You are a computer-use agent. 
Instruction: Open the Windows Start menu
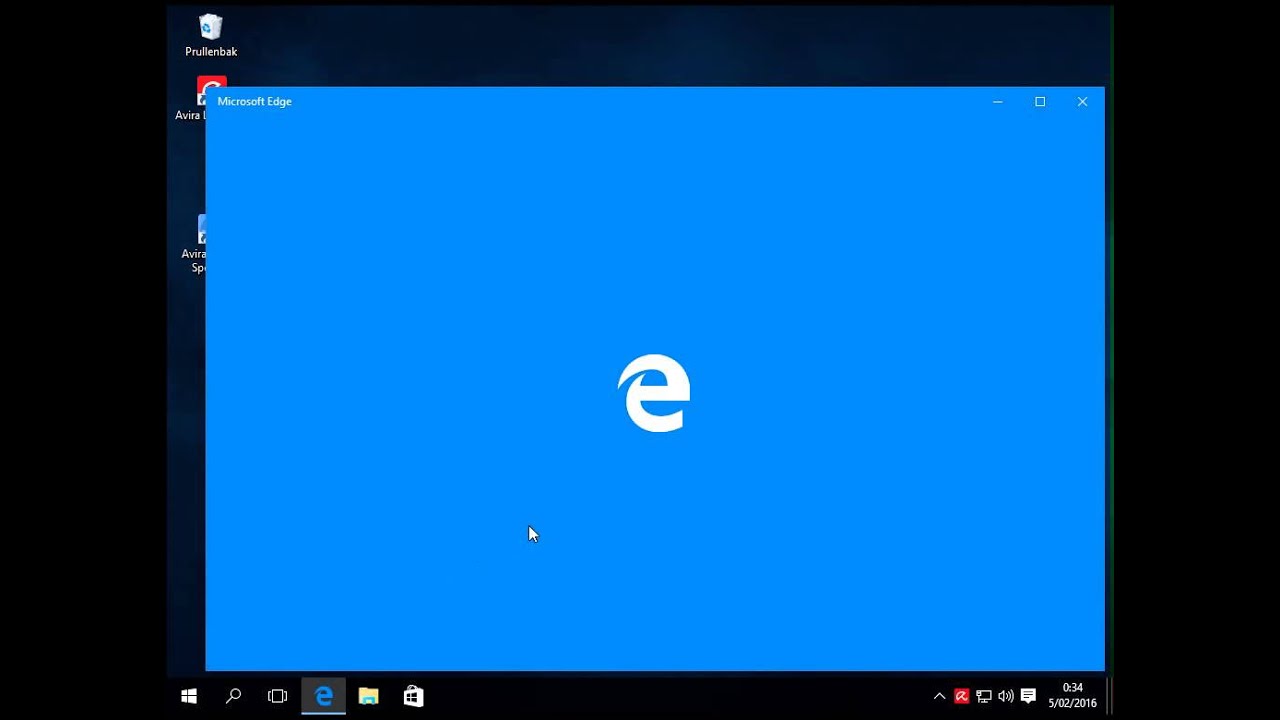click(189, 696)
